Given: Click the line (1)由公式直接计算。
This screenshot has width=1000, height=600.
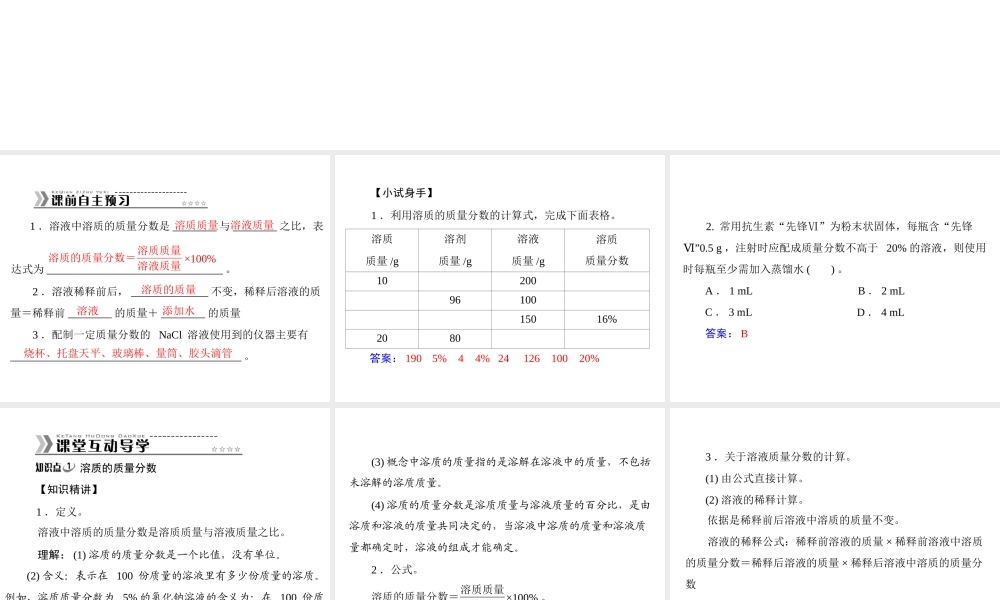Looking at the screenshot, I should point(756,479).
